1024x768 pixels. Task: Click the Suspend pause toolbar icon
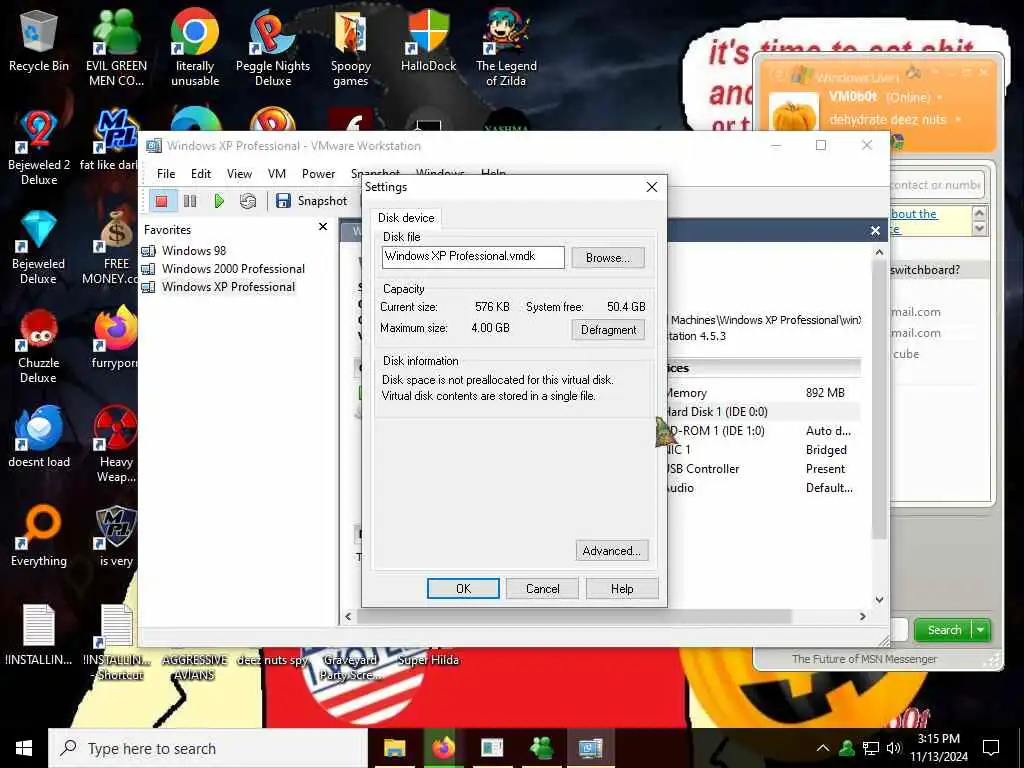(190, 201)
